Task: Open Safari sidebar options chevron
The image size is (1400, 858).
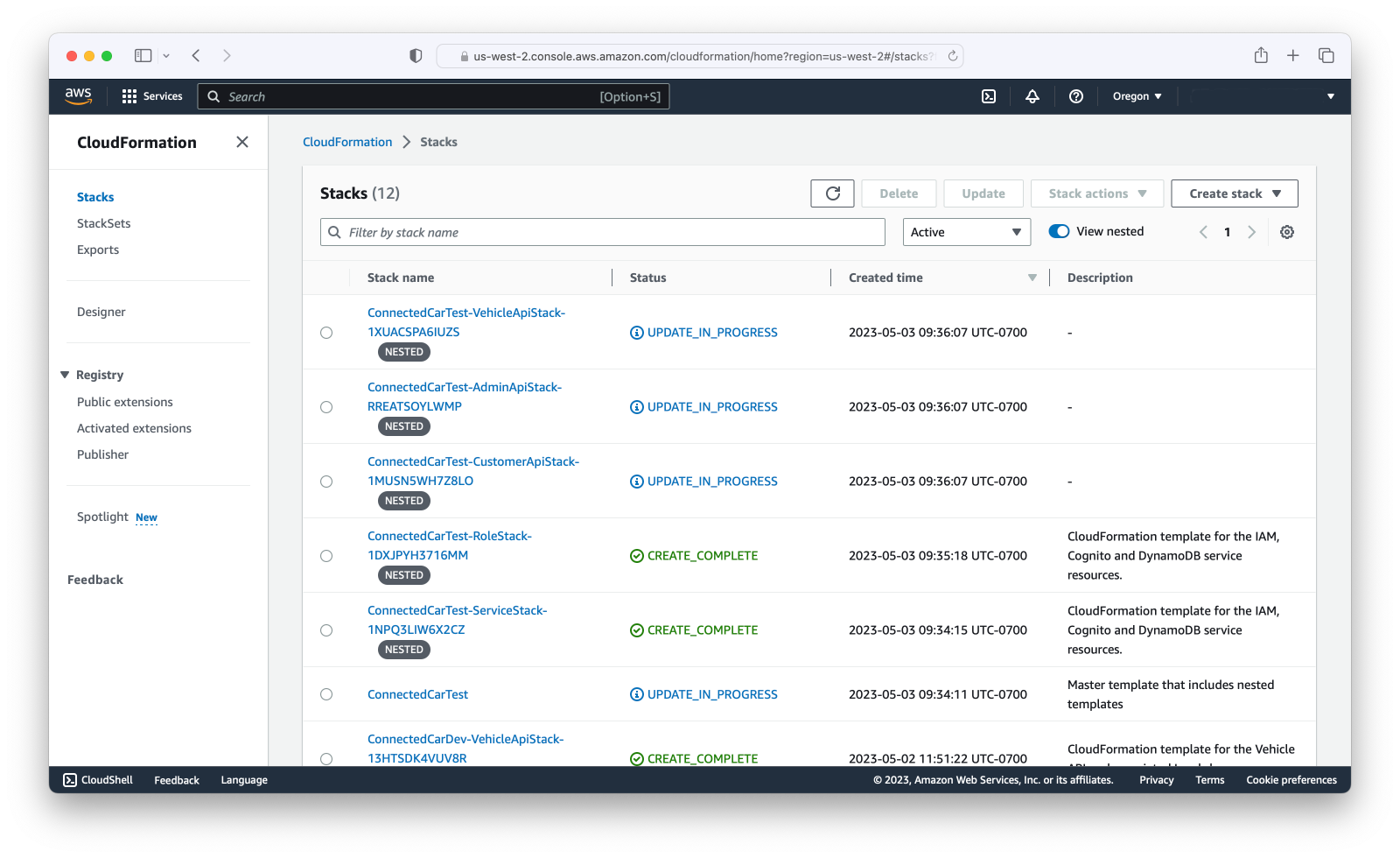Action: pyautogui.click(x=166, y=55)
